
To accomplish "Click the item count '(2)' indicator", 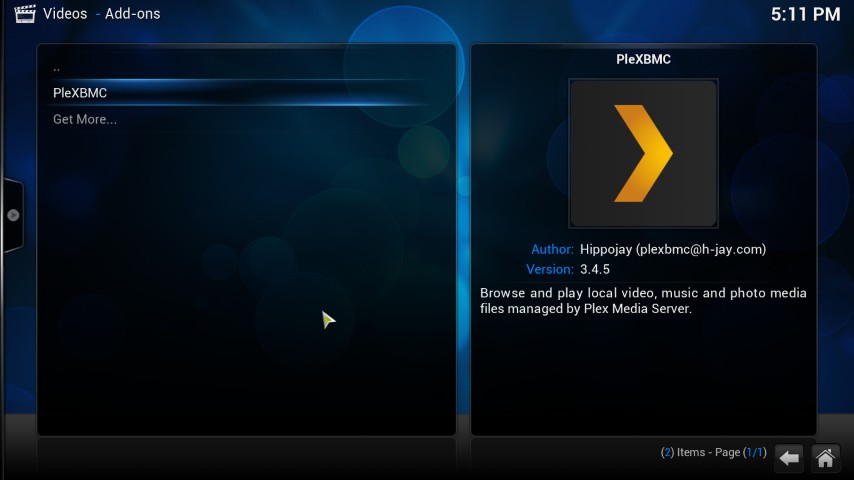I will tap(667, 453).
